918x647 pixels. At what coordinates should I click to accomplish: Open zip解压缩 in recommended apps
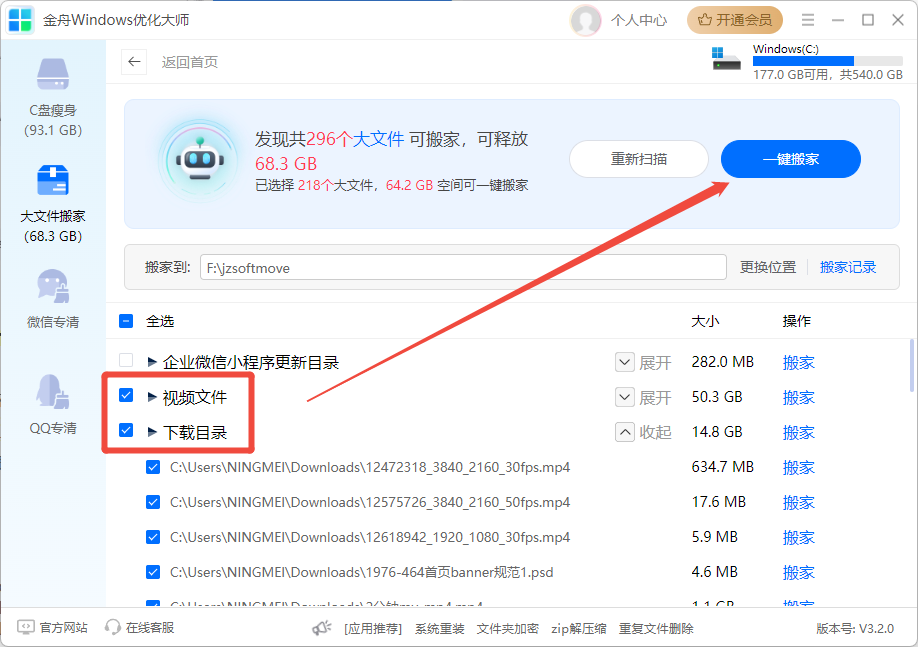(x=578, y=629)
